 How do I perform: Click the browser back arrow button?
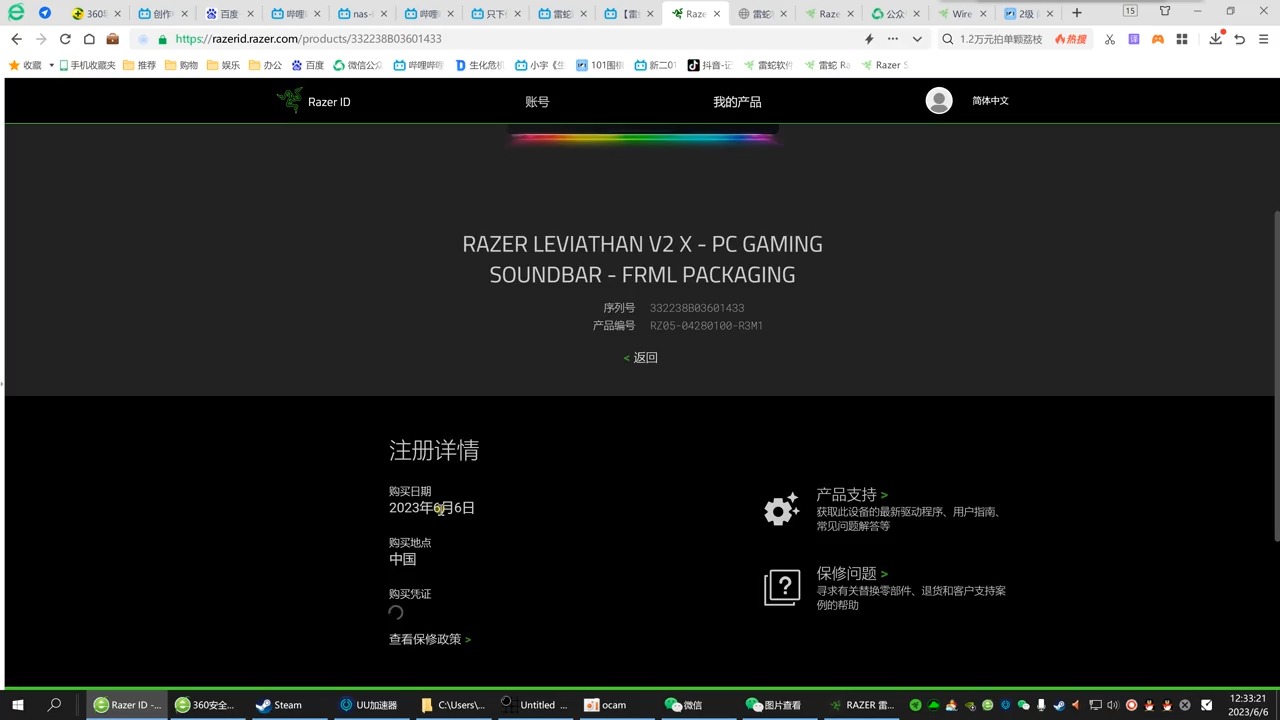[16, 39]
